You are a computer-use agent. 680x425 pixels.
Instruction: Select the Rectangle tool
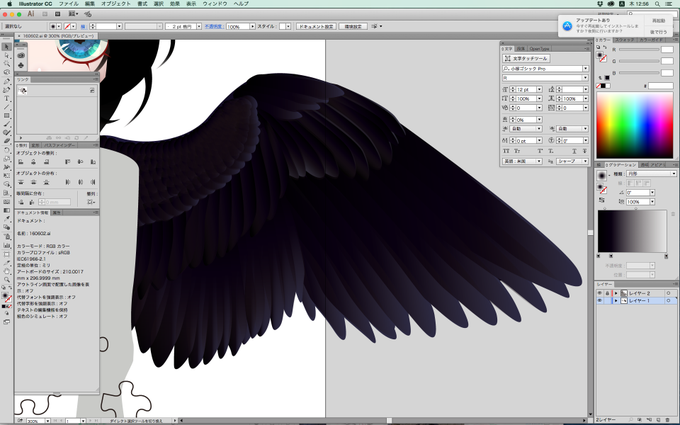pyautogui.click(x=7, y=116)
